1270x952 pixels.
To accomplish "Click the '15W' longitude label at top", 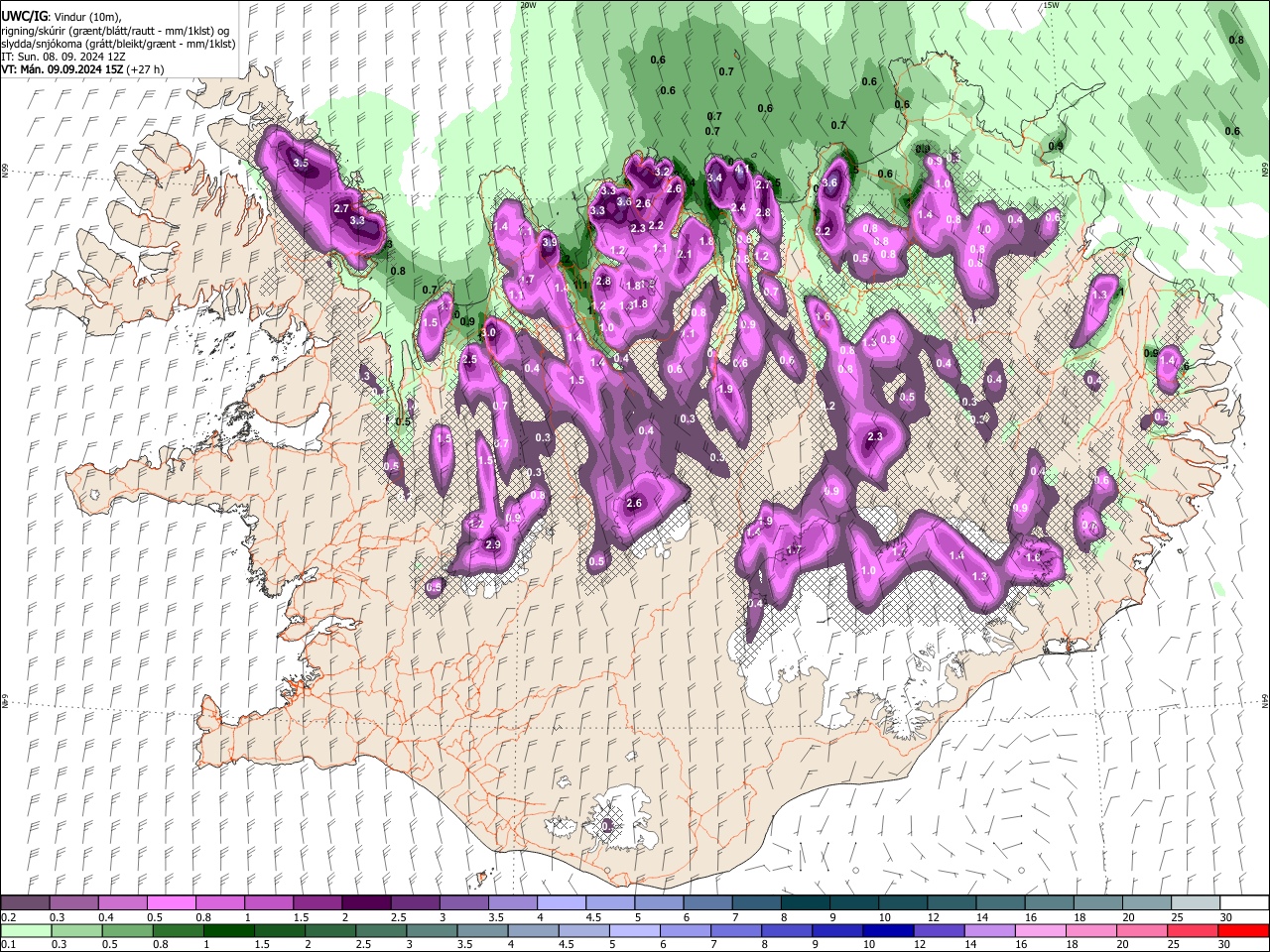I will 1051,5.
